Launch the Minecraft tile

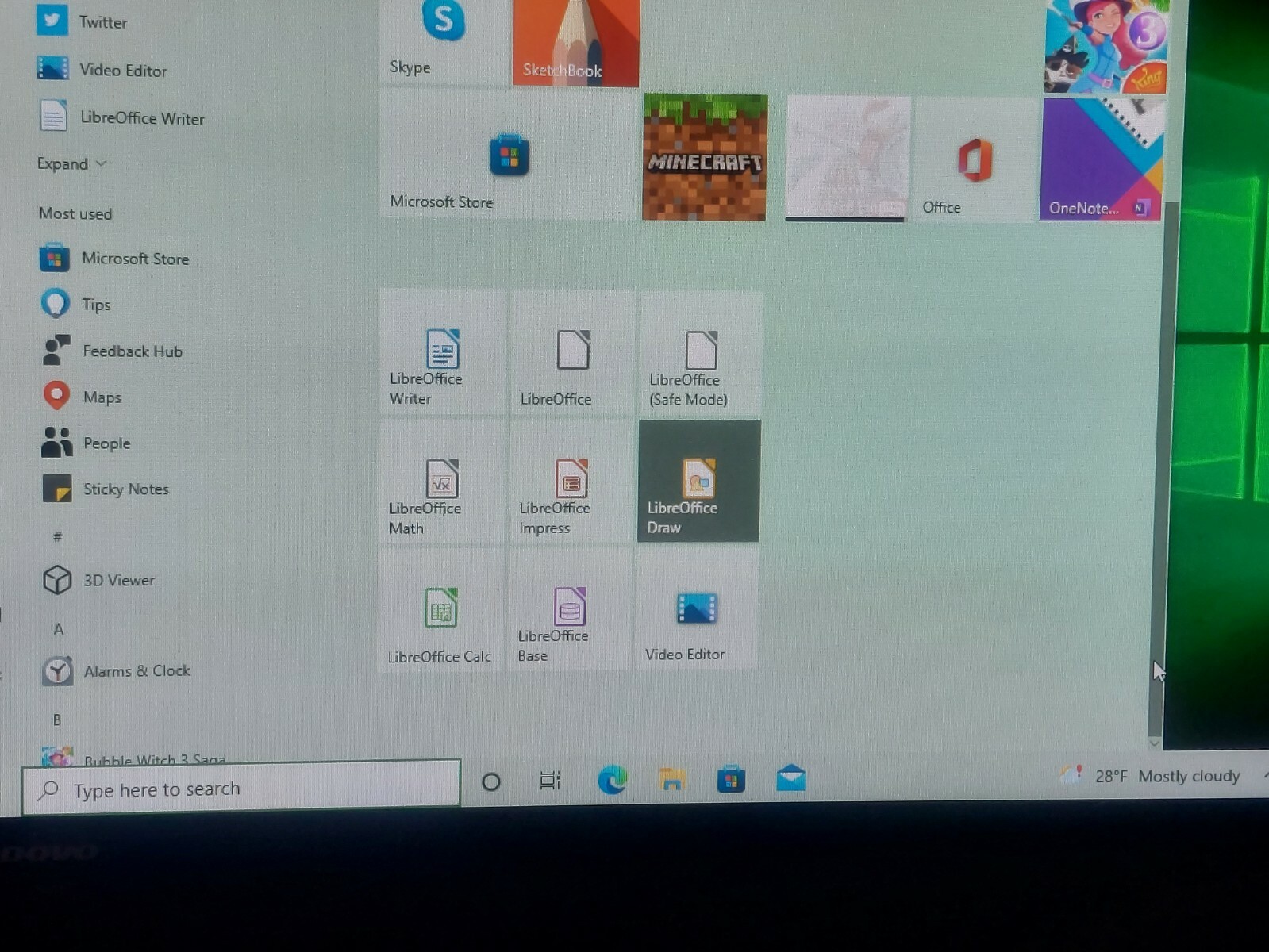coord(705,157)
